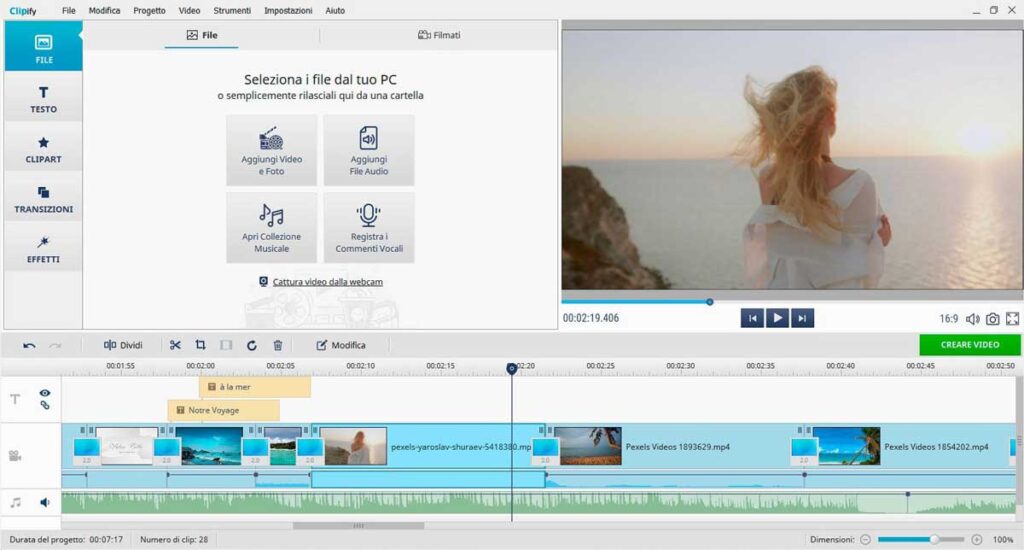Open the File menu
Image resolution: width=1024 pixels, height=550 pixels.
coord(69,10)
